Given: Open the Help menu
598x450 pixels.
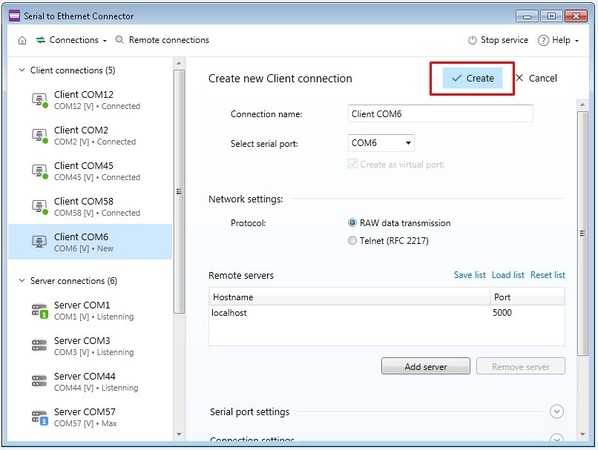Looking at the screenshot, I should 558,40.
